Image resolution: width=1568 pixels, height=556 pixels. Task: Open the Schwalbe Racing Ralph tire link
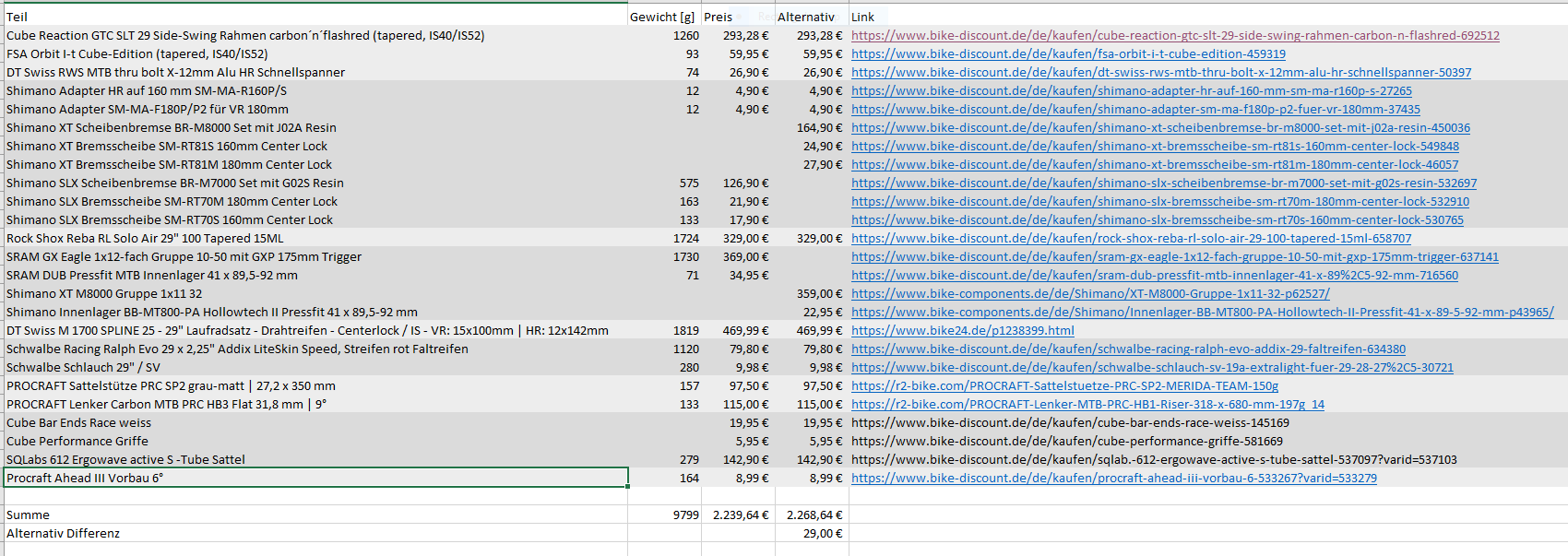coord(1128,349)
